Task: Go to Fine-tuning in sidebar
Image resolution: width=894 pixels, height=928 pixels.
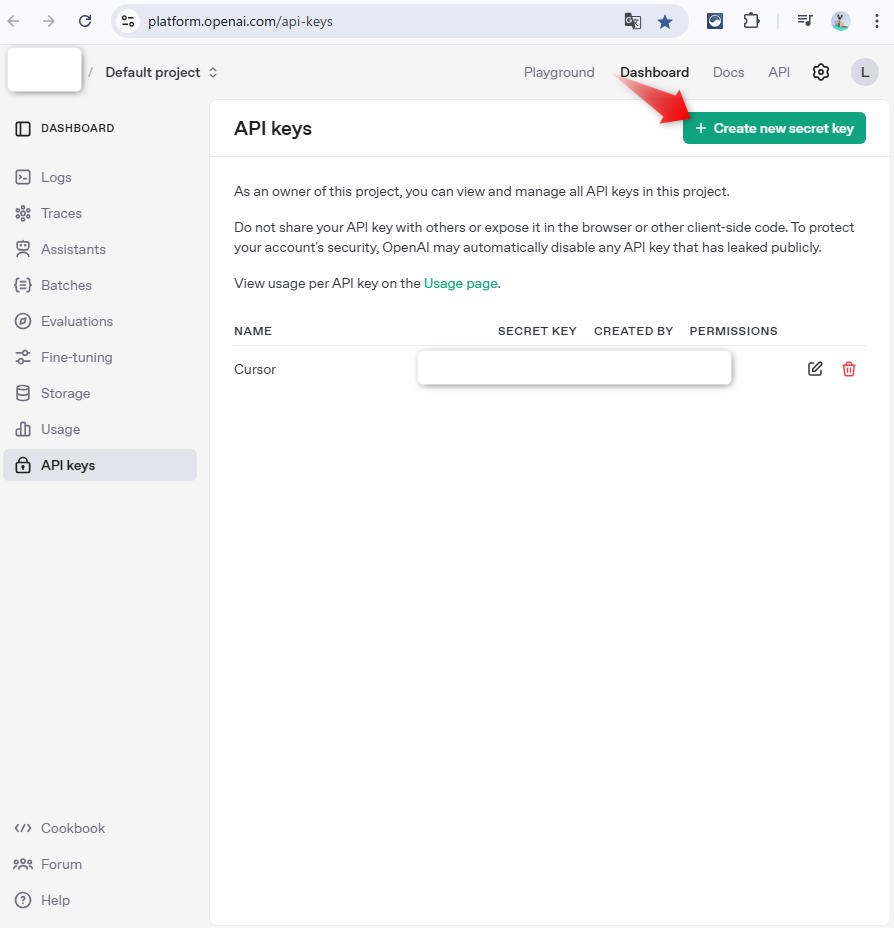Action: tap(76, 357)
